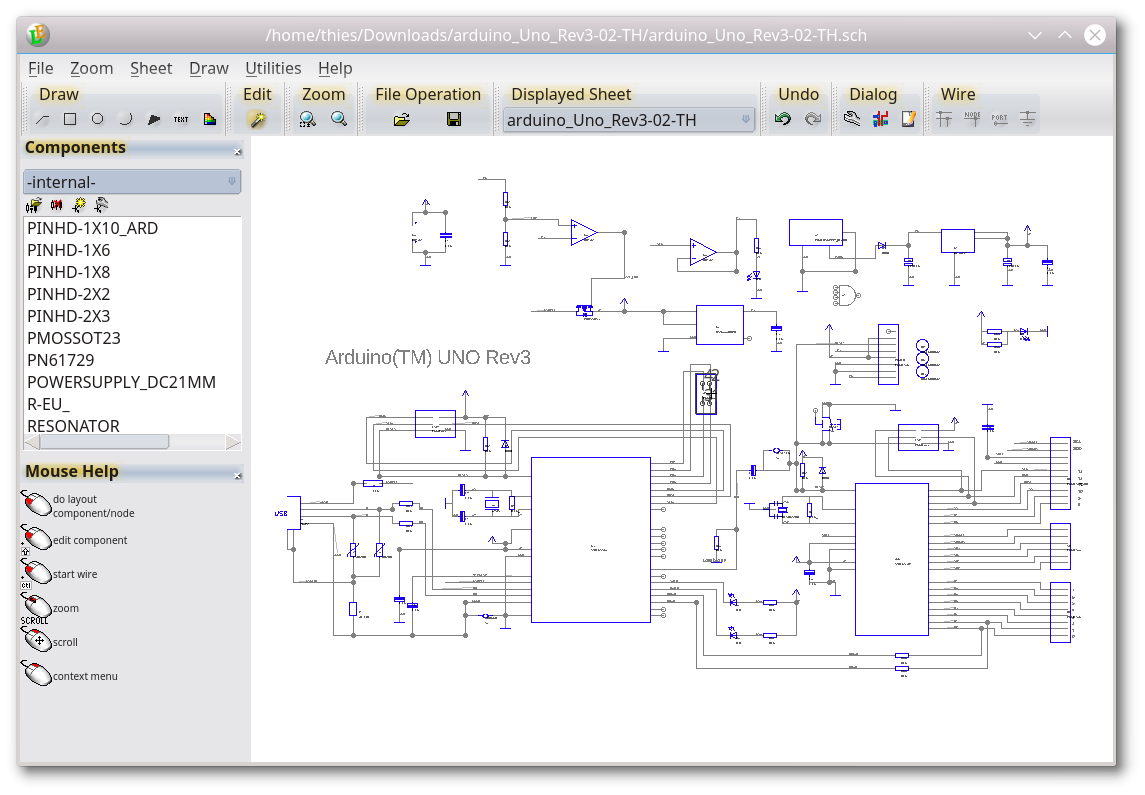
Task: Open the layout dialog icon
Action: [880, 119]
